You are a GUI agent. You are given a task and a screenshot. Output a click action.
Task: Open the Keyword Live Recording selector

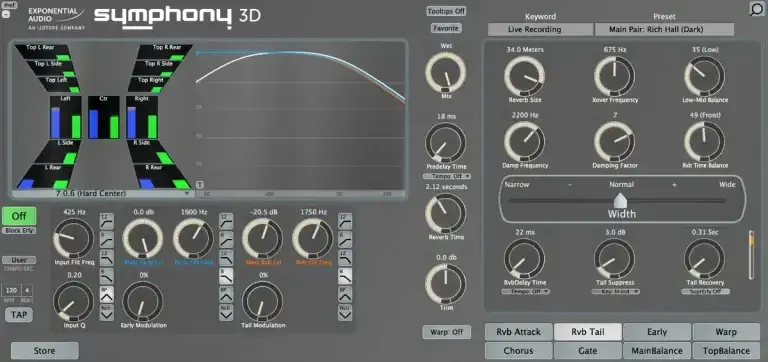pos(541,29)
